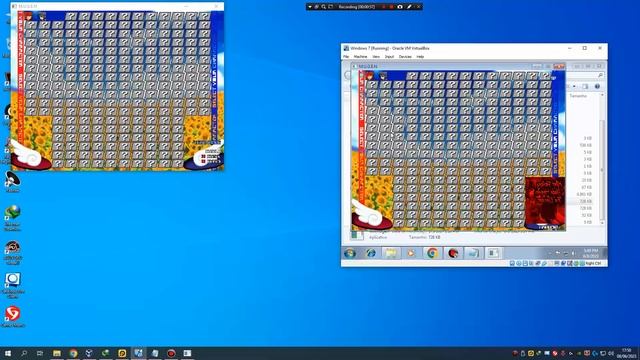Open the red recorder app on host taskbar
Screen dimensions: 640x360
tap(171, 353)
